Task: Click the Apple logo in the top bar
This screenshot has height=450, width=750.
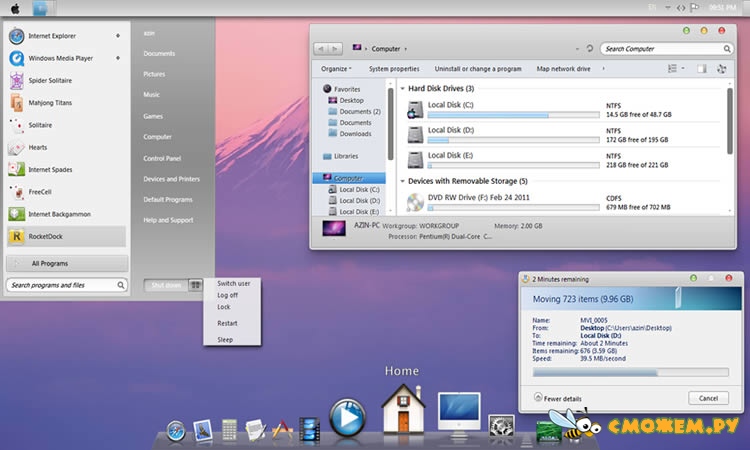Action: tap(15, 8)
